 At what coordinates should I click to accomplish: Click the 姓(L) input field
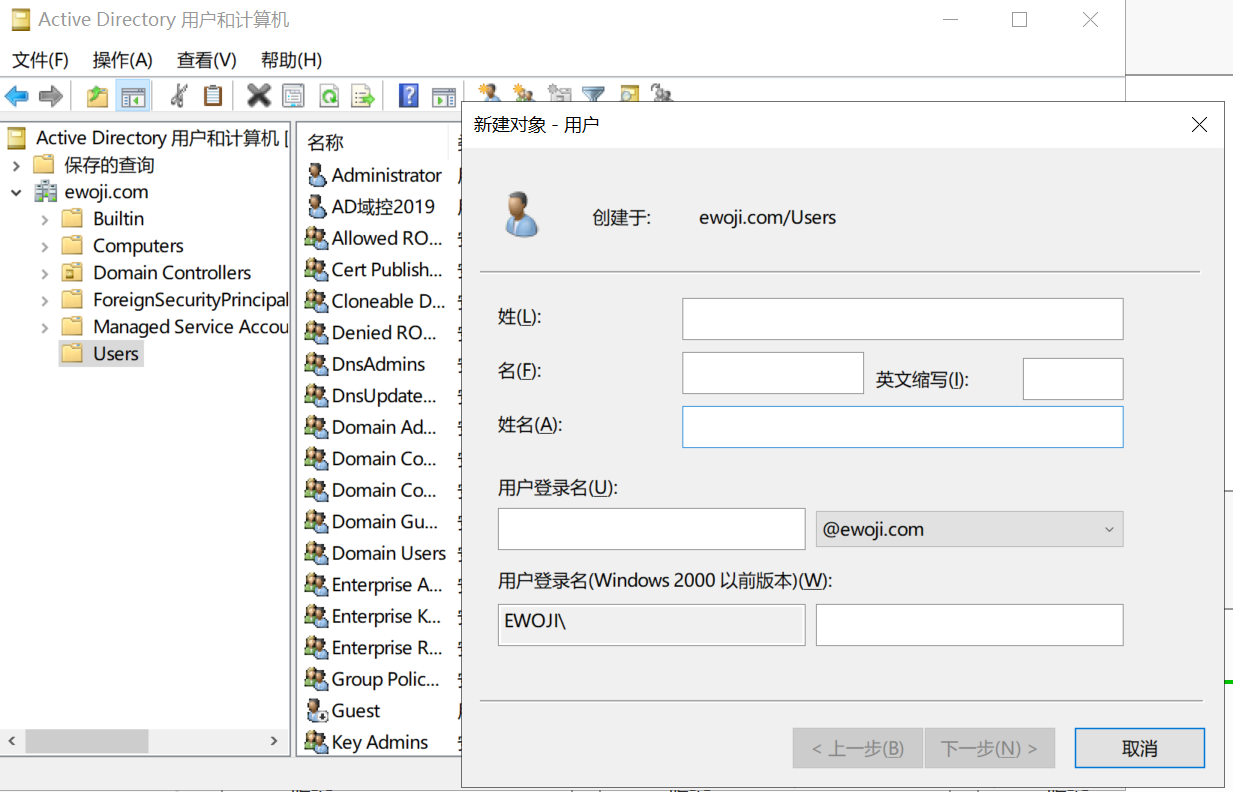tap(903, 319)
